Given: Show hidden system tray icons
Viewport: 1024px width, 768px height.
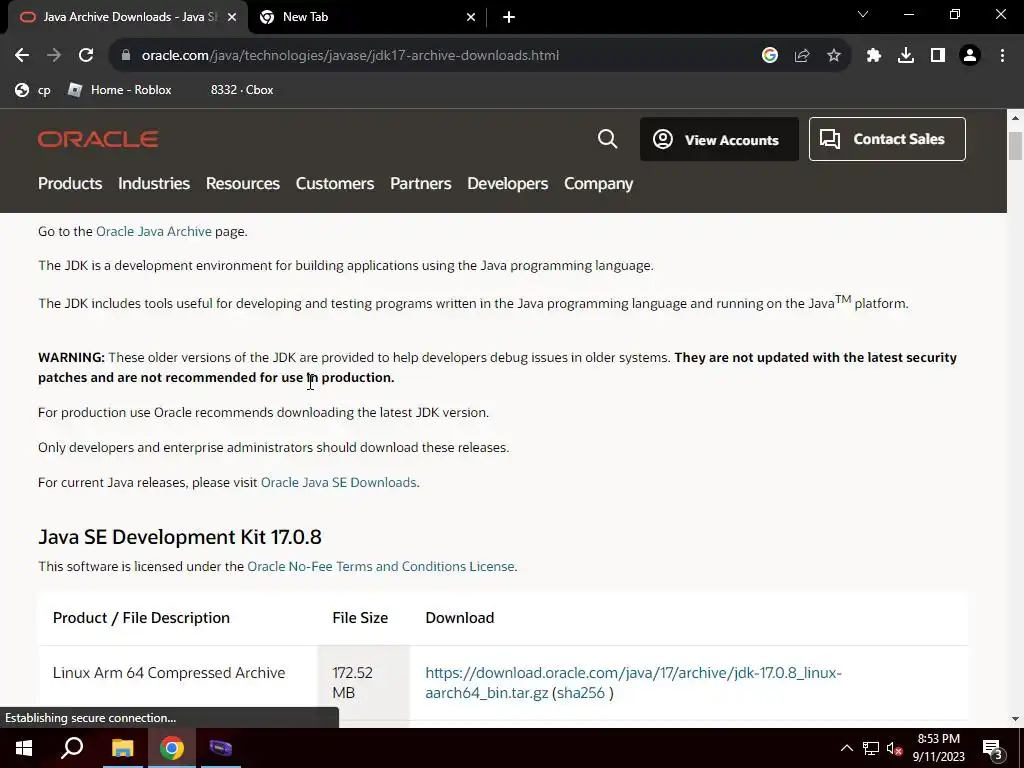Looking at the screenshot, I should 846,748.
